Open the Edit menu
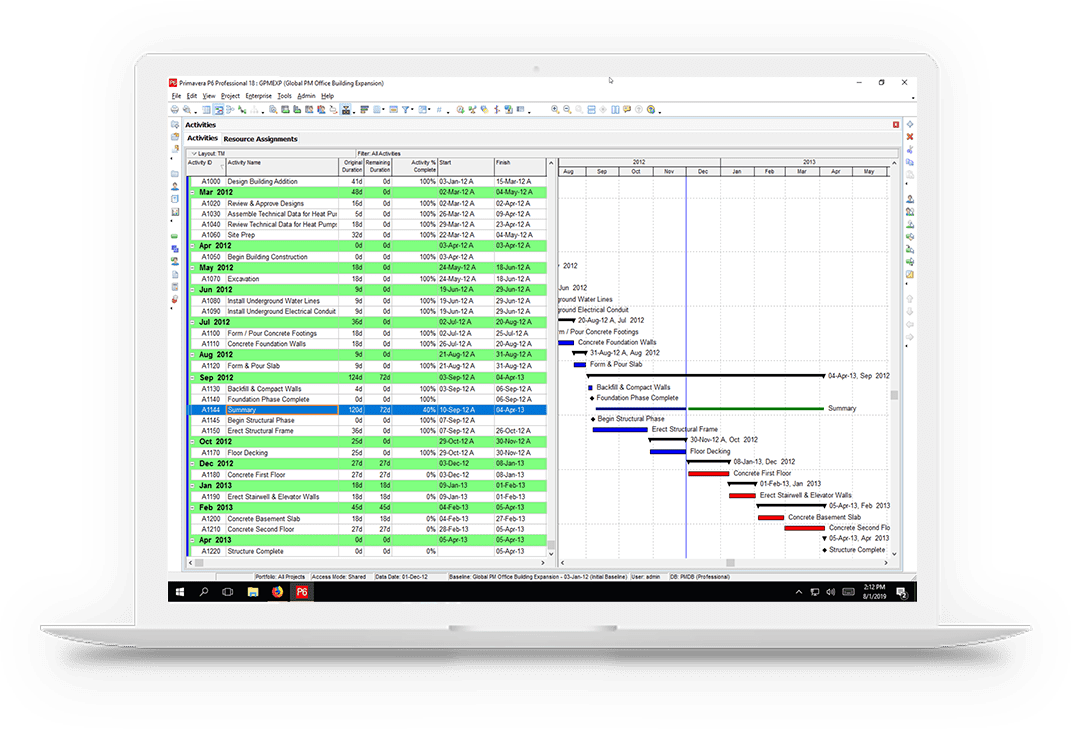This screenshot has width=1071, height=729. (x=192, y=96)
